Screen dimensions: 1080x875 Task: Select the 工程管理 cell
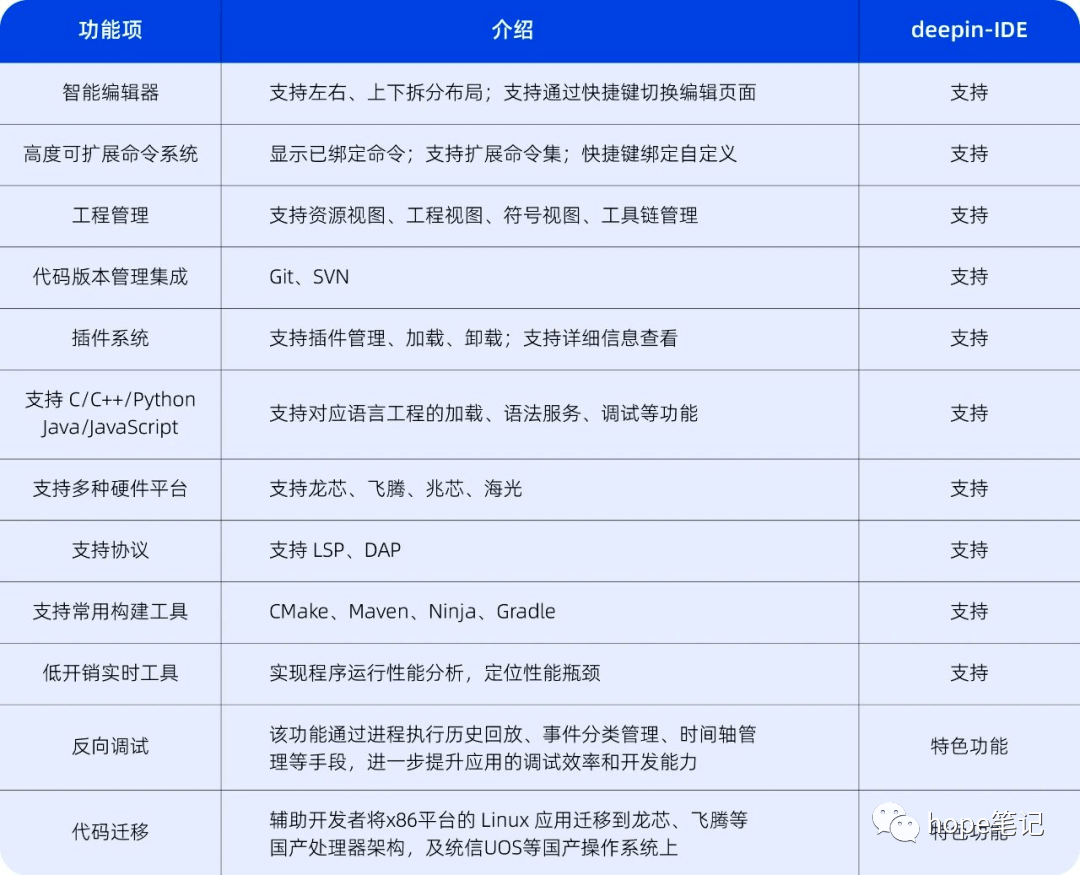[x=110, y=216]
